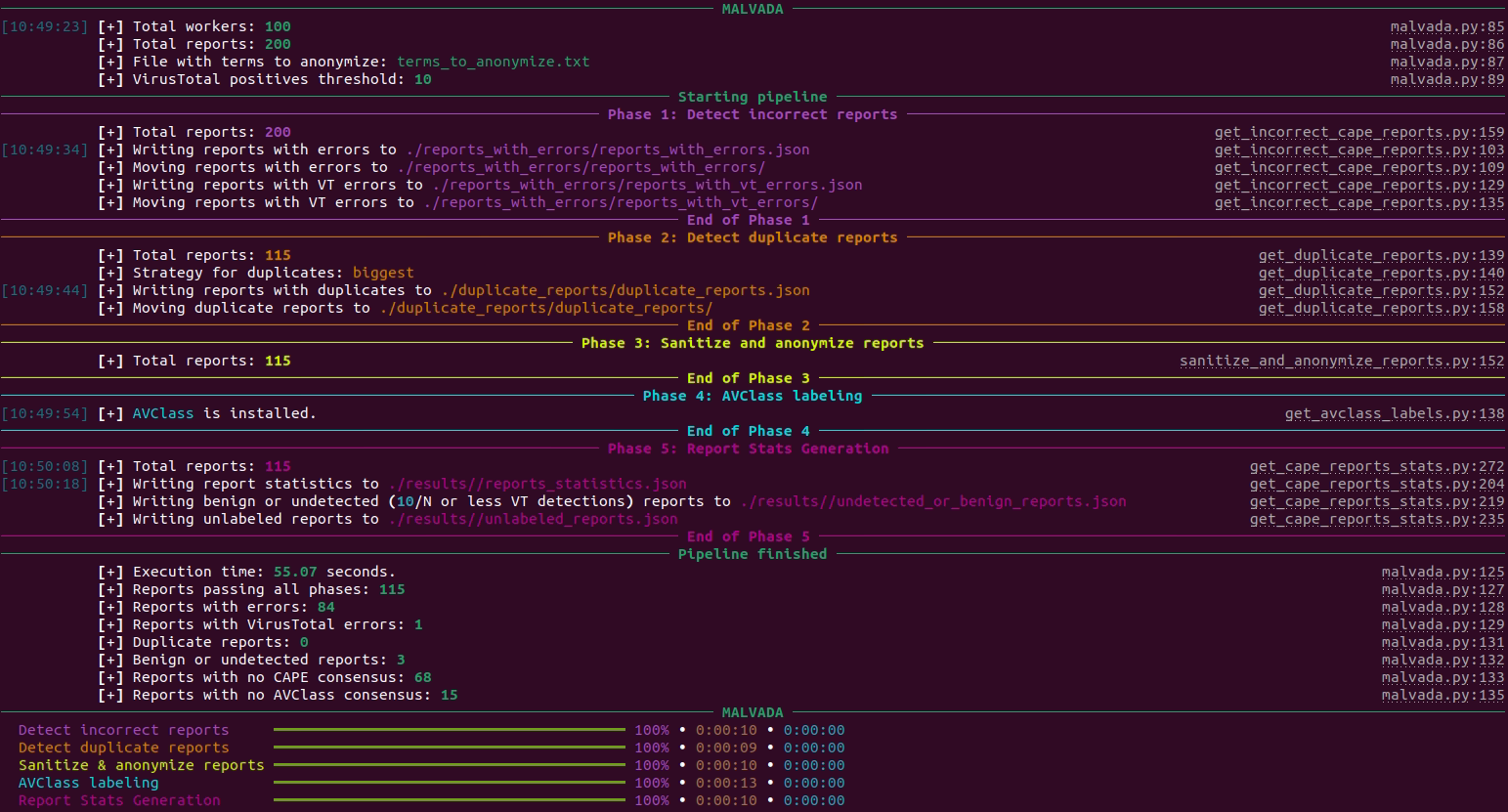Select the duplicates strategy value biggest

(x=383, y=273)
